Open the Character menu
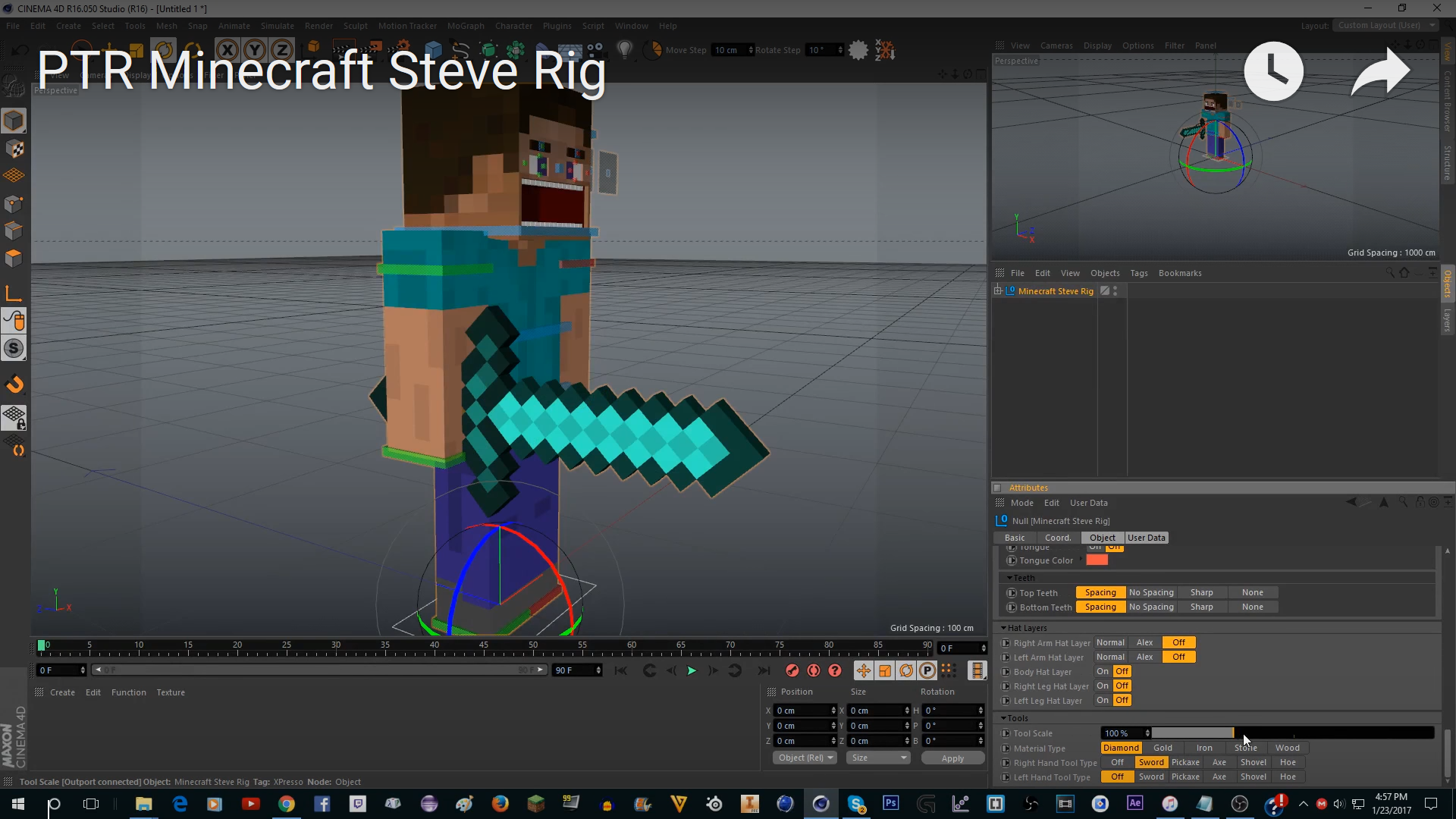Screen dimensions: 1456x819 pos(513,26)
